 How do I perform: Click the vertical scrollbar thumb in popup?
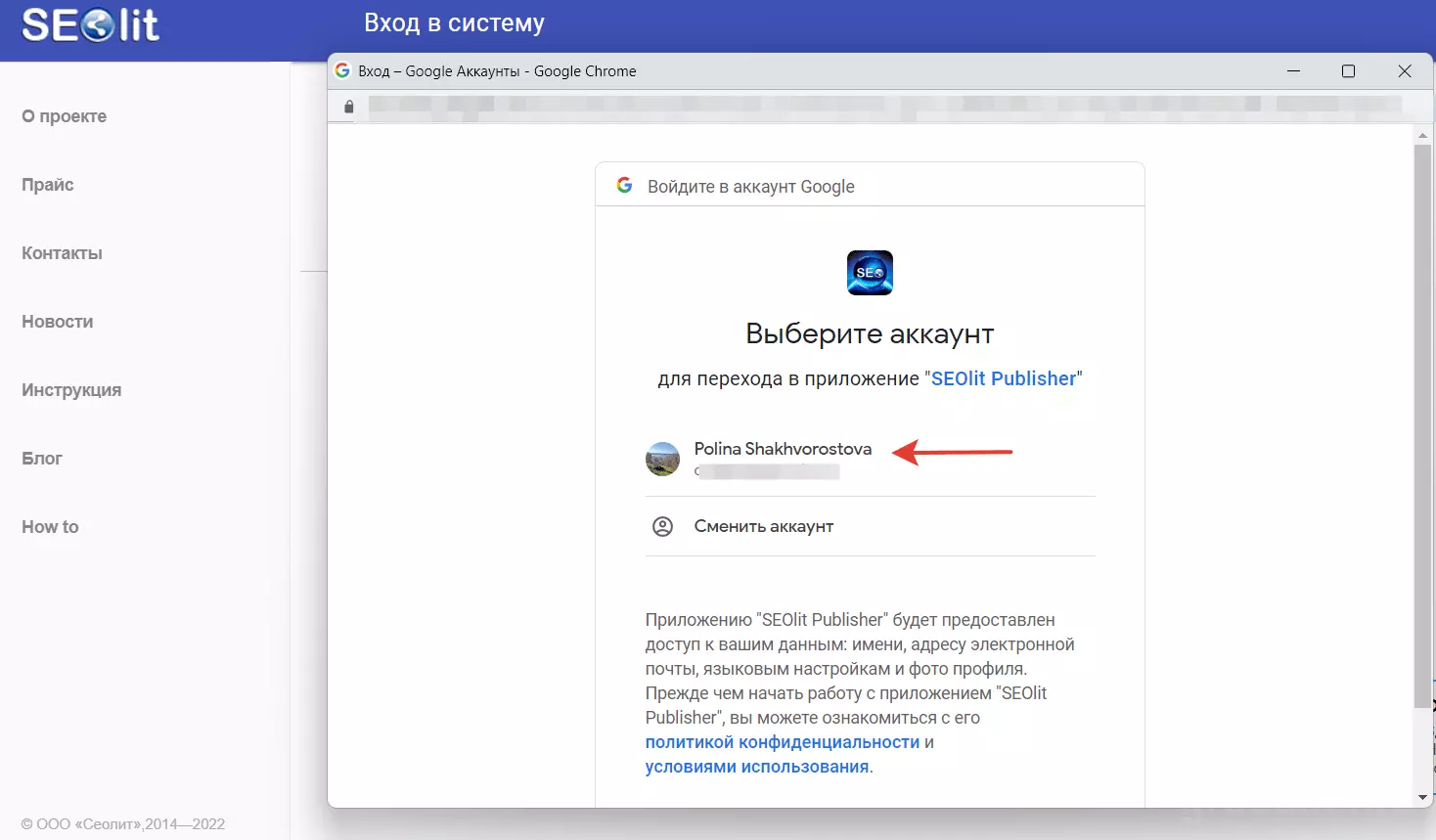[1423, 425]
